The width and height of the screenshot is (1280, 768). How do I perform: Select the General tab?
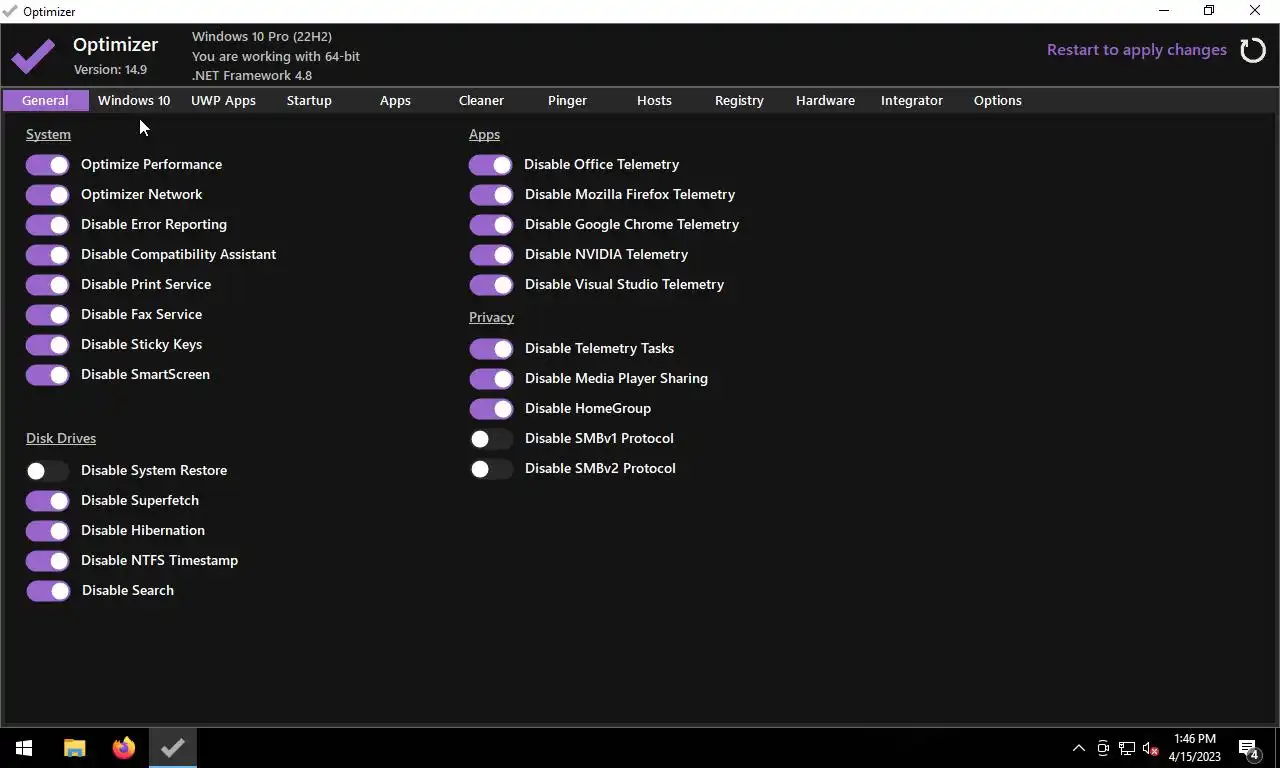pyautogui.click(x=45, y=100)
